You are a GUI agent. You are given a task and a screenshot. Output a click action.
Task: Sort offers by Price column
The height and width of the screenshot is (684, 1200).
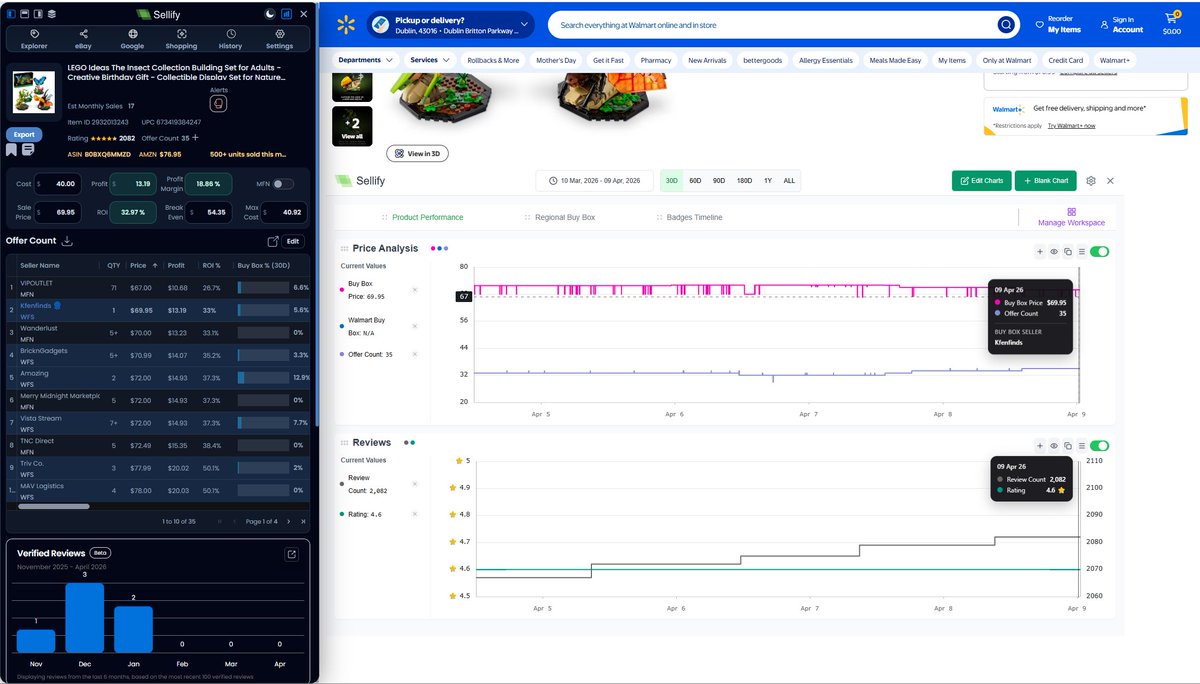[x=144, y=265]
